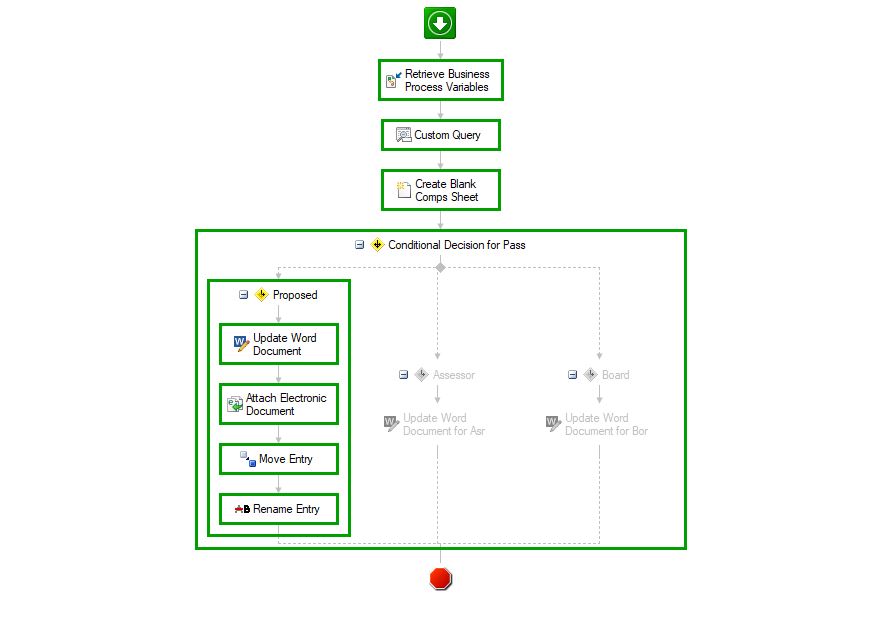The width and height of the screenshot is (891, 627).
Task: Select the Create Blank Comps Sheet label
Action: click(x=447, y=190)
